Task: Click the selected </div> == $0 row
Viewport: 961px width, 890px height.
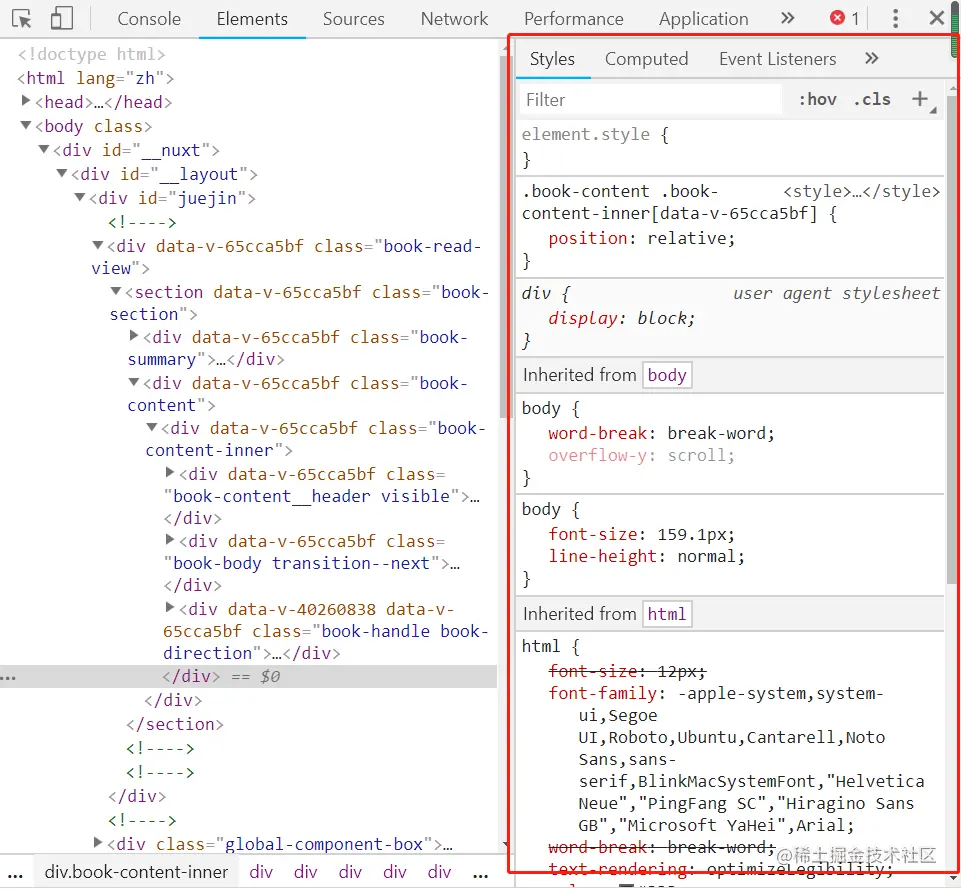Action: [x=248, y=677]
